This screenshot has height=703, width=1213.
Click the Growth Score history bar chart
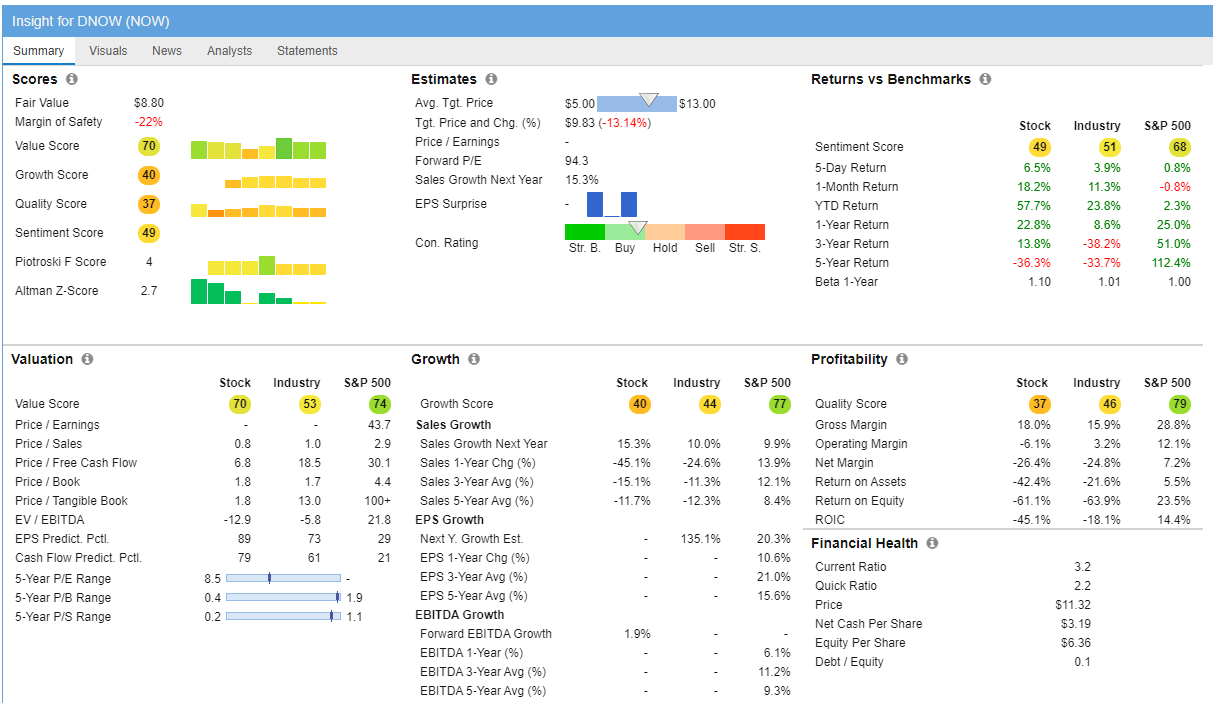point(275,181)
